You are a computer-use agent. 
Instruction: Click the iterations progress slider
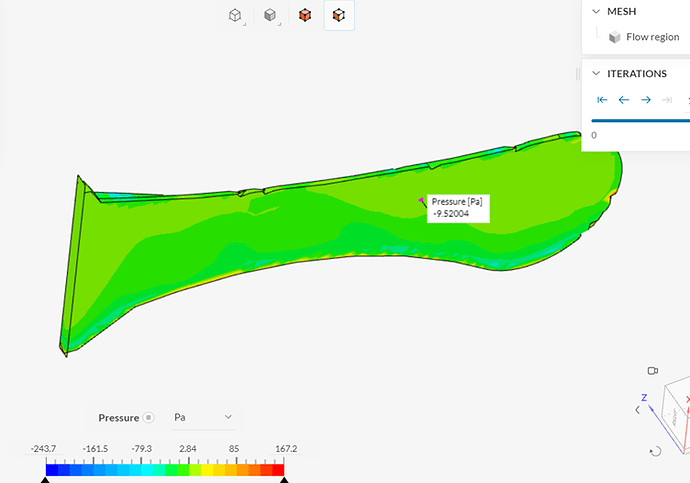pyautogui.click(x=640, y=120)
